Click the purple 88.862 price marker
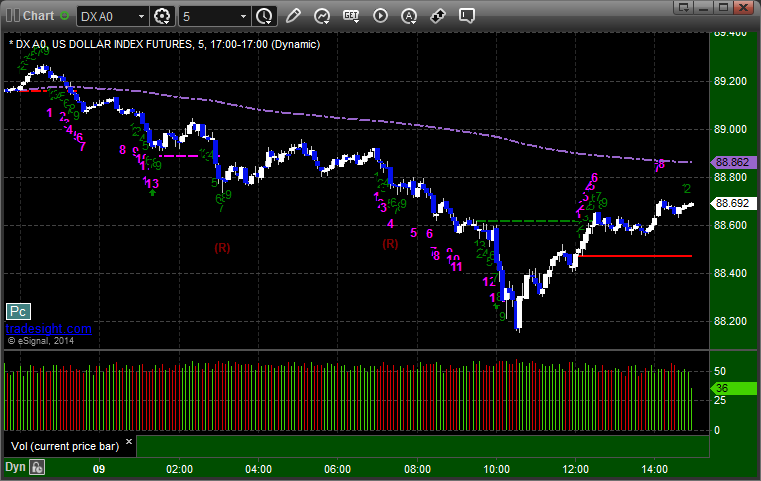The width and height of the screenshot is (761, 481). point(732,163)
